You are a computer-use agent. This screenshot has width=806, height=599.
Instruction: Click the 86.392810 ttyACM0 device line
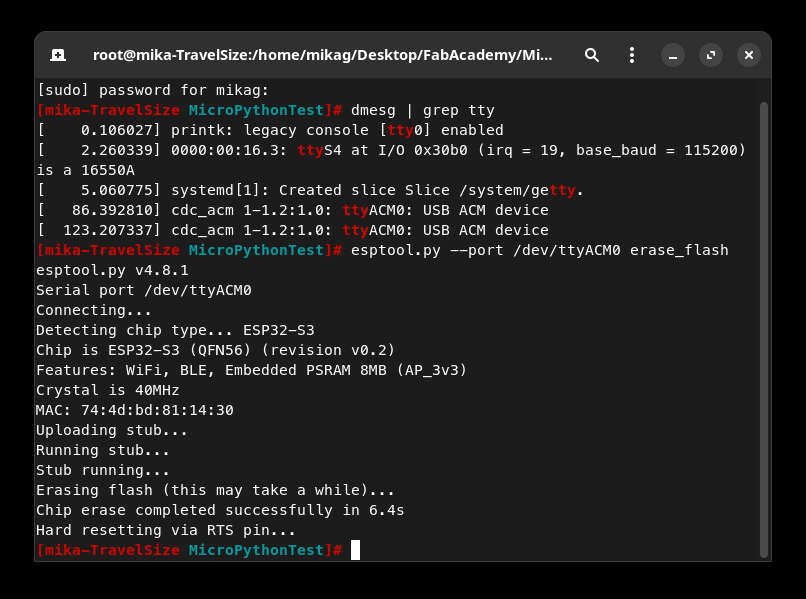293,210
